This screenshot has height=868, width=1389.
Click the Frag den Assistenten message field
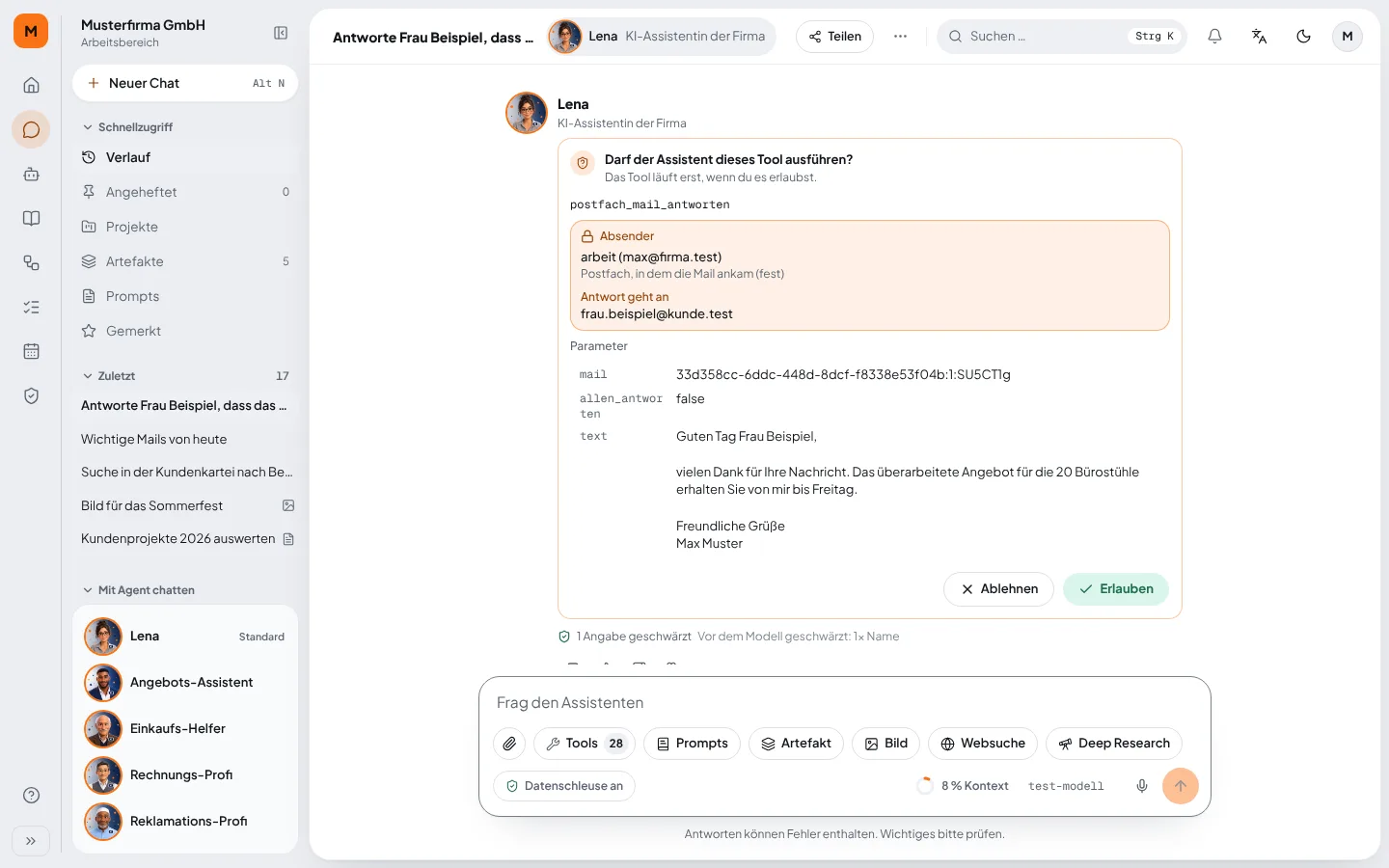[845, 703]
